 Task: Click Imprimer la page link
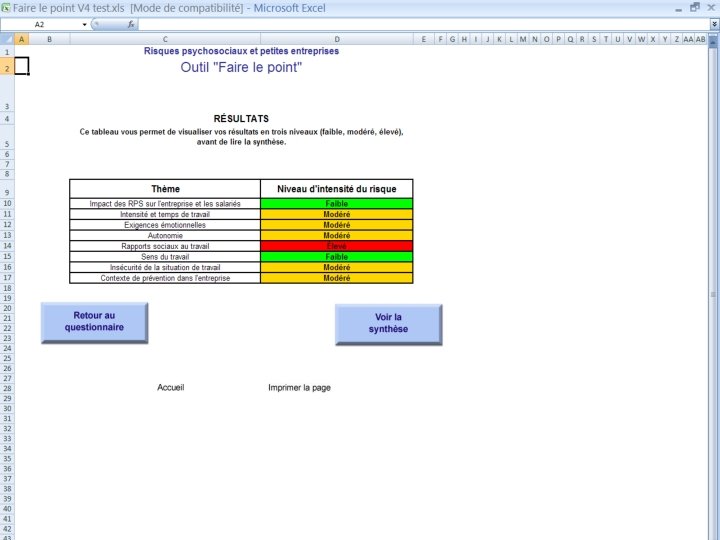tap(299, 388)
